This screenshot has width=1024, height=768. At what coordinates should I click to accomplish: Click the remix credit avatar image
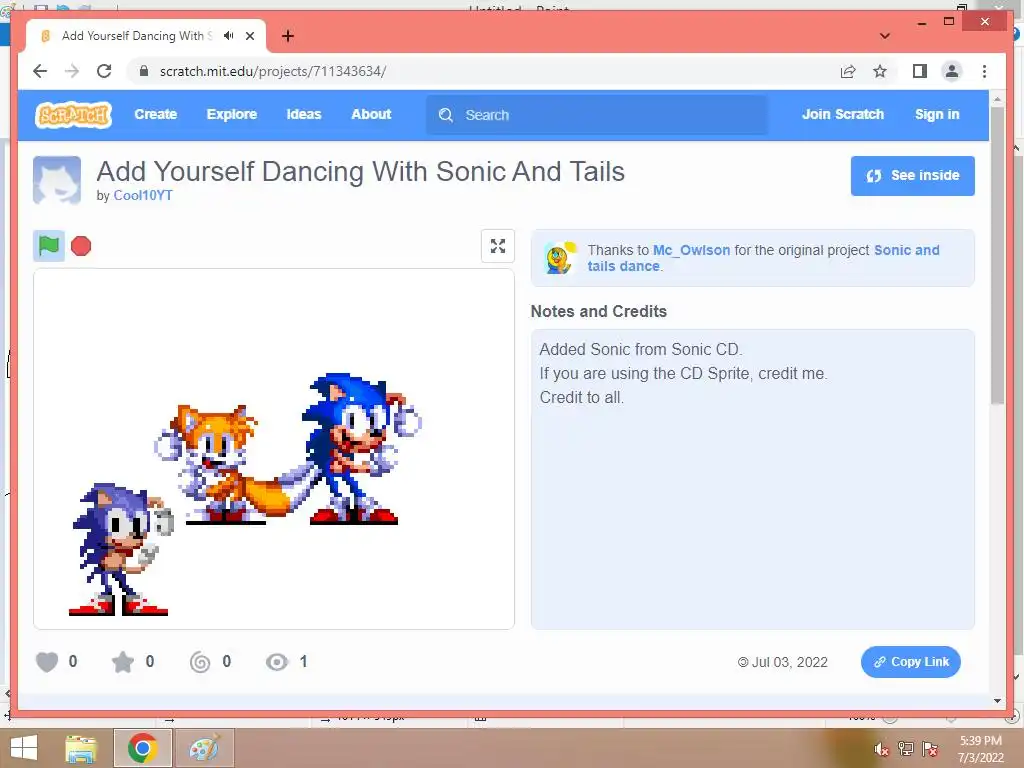tap(560, 257)
